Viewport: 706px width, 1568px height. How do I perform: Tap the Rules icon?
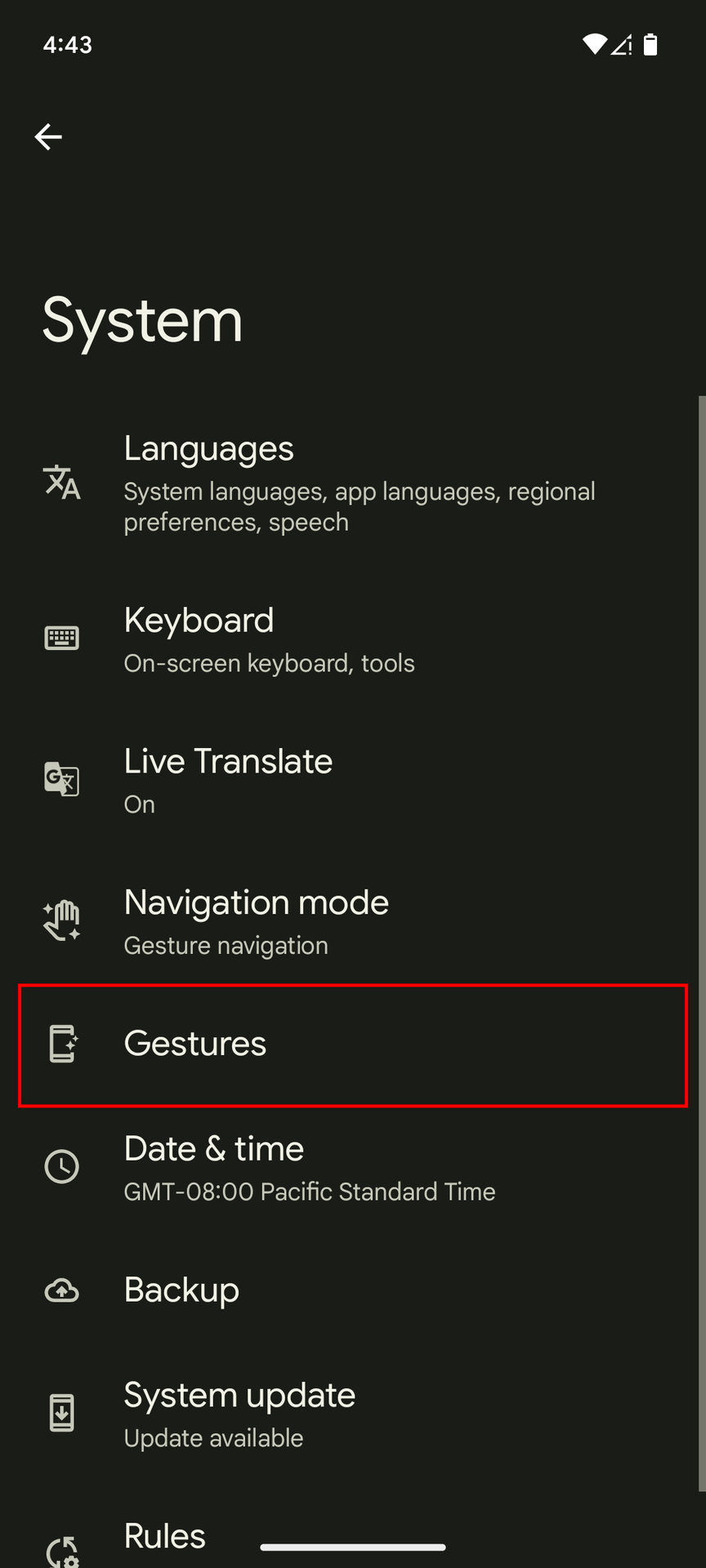62,1550
